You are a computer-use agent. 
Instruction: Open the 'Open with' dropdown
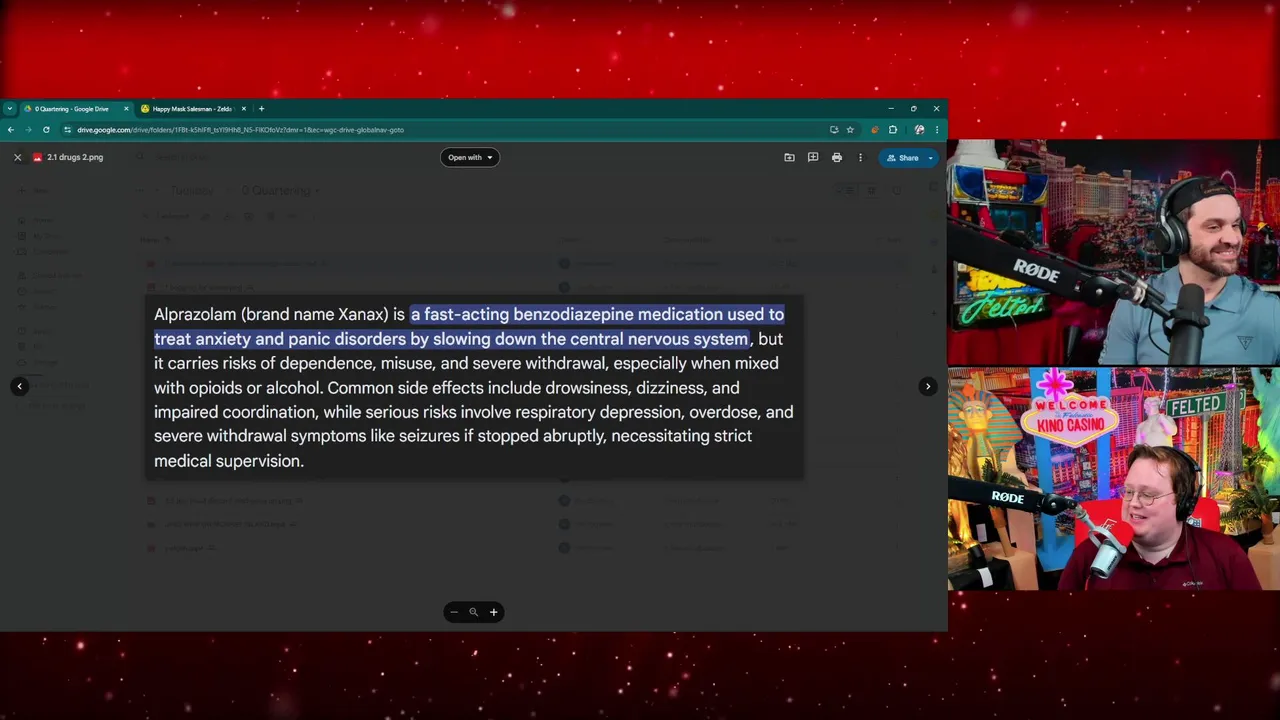(x=470, y=157)
